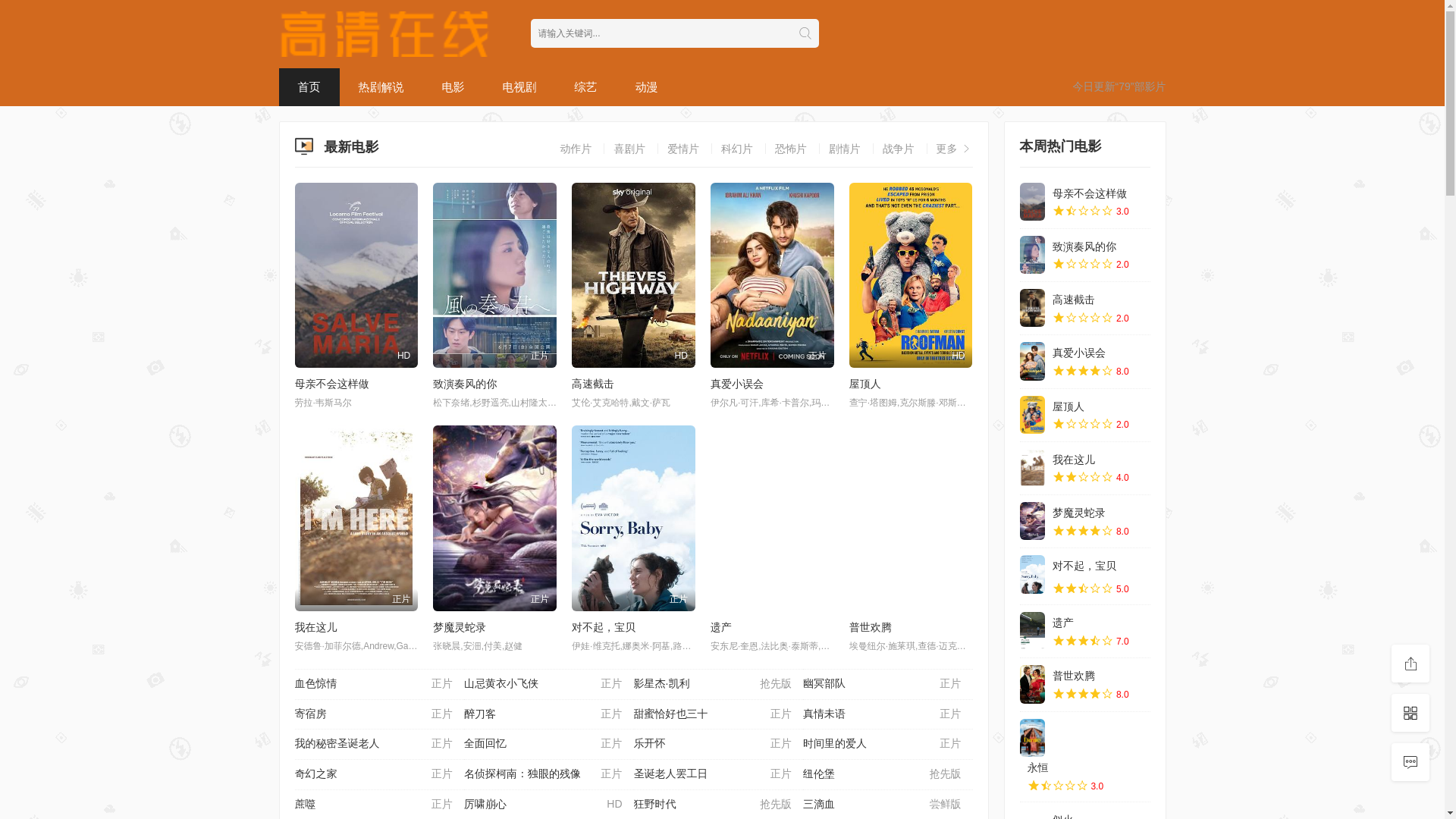Open I'm Here movie poster

pos(356,518)
